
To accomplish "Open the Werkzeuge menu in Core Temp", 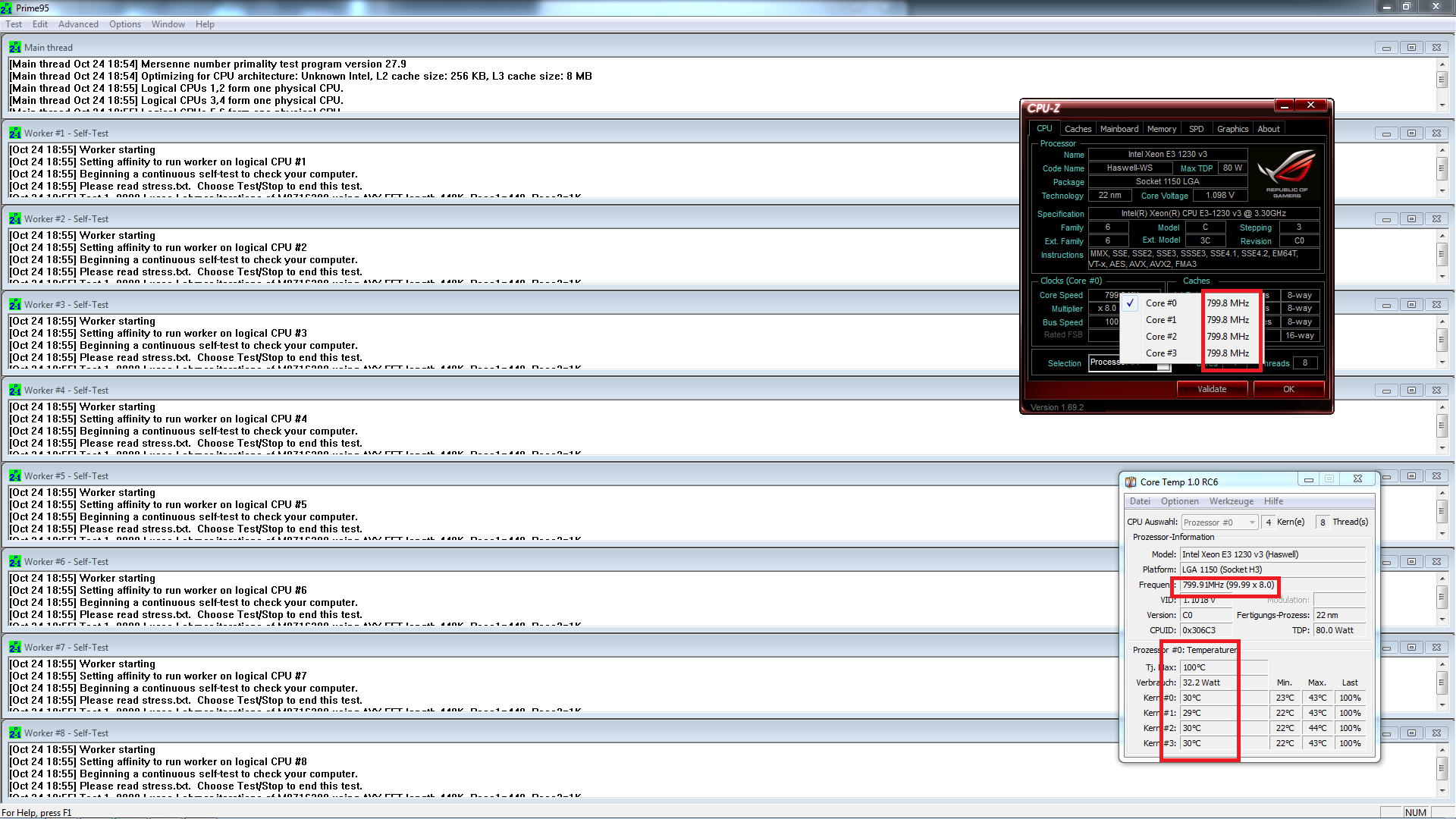I will (x=1231, y=501).
